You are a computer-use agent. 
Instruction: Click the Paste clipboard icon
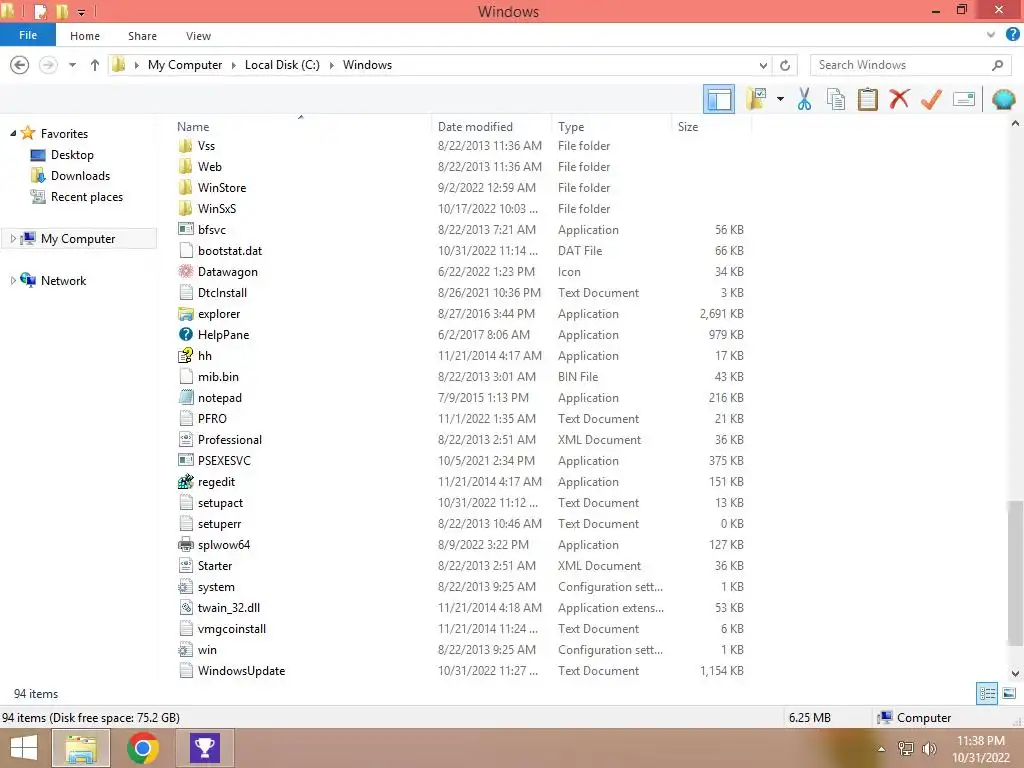click(867, 99)
